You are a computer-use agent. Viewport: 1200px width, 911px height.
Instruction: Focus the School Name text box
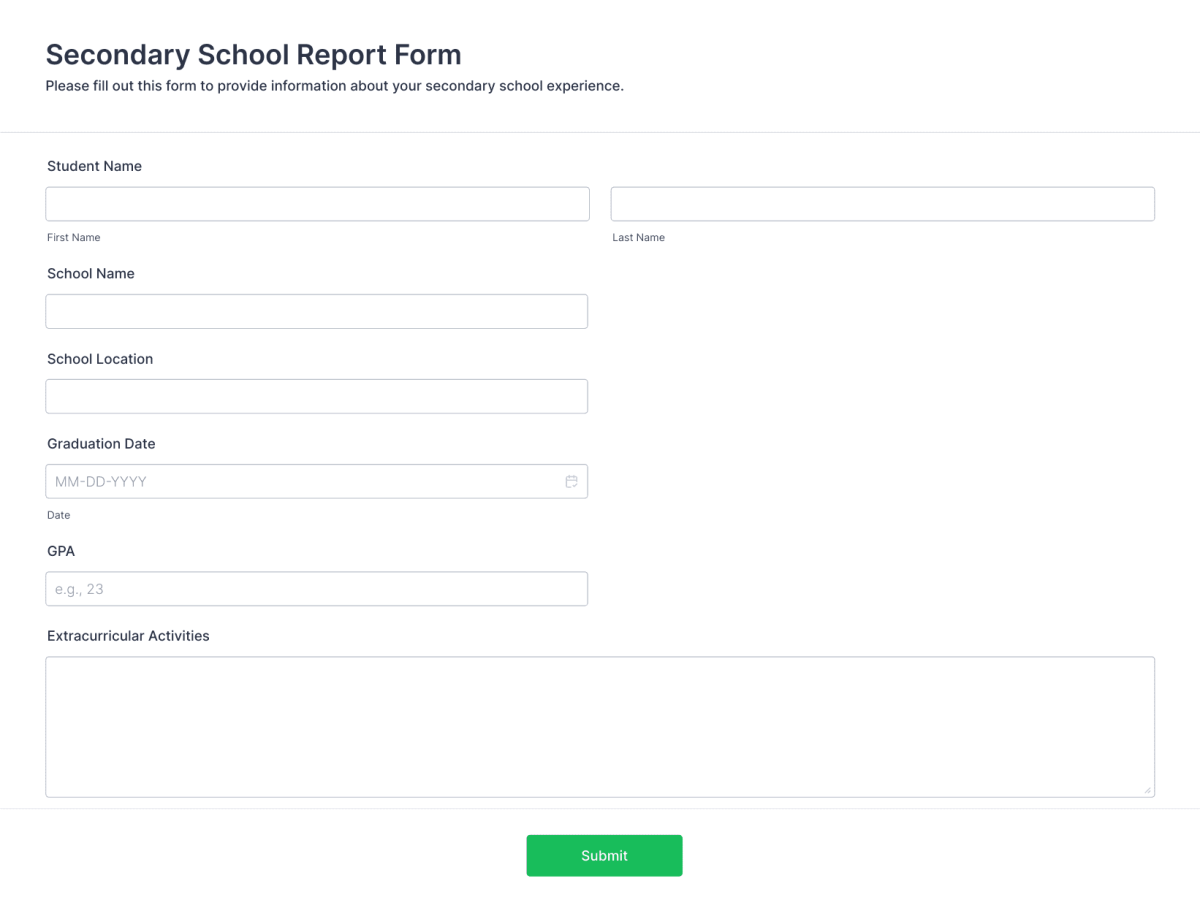click(x=316, y=311)
